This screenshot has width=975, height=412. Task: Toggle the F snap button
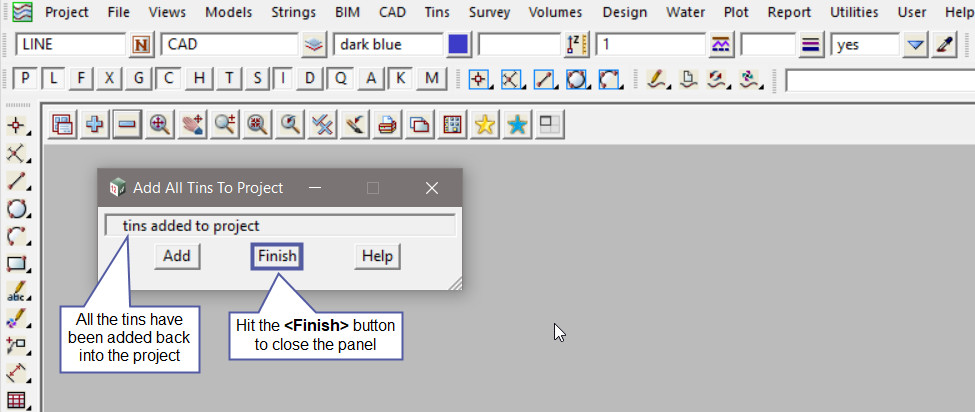81,78
